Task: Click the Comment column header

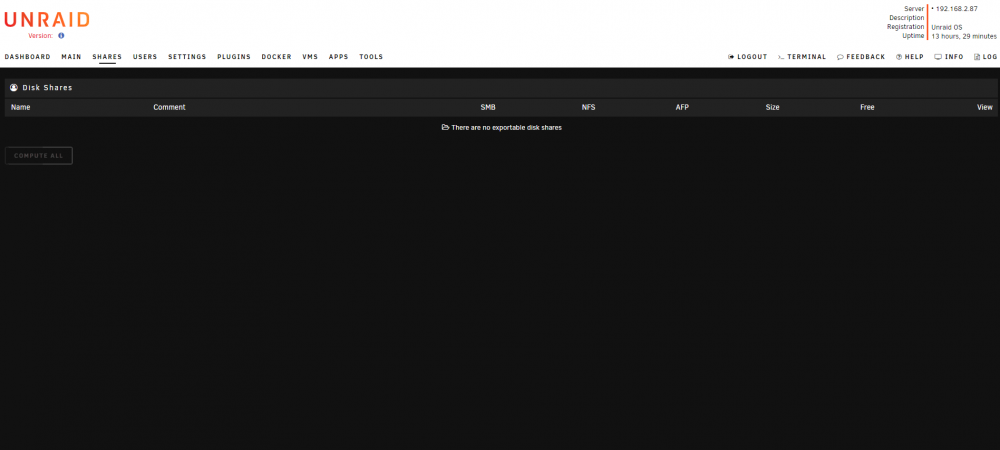Action: click(169, 107)
